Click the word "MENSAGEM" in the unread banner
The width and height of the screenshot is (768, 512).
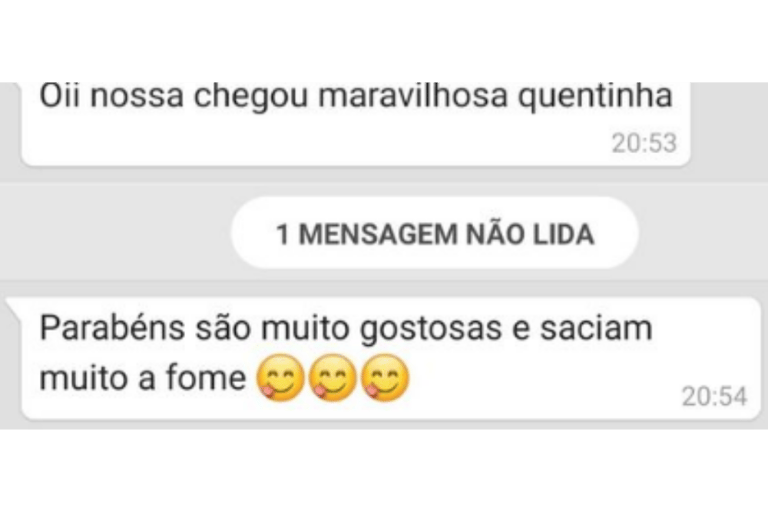pyautogui.click(x=378, y=234)
